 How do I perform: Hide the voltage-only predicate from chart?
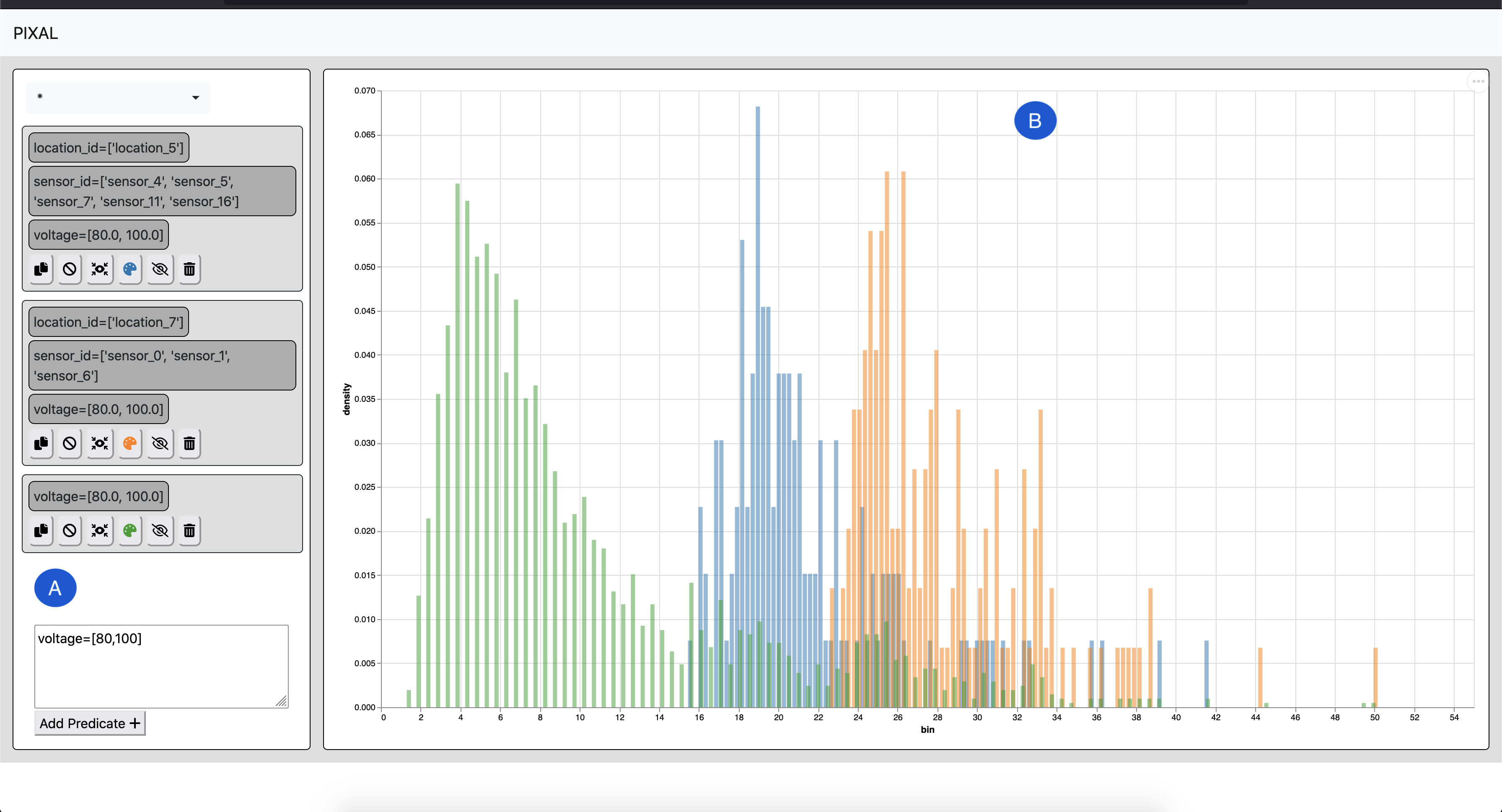pyautogui.click(x=160, y=530)
